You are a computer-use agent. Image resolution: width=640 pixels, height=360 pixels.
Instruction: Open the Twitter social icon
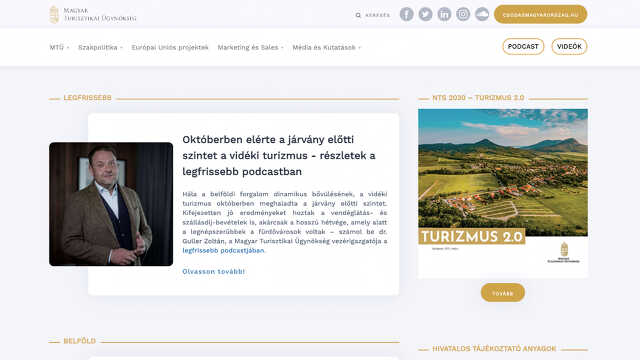(x=425, y=14)
